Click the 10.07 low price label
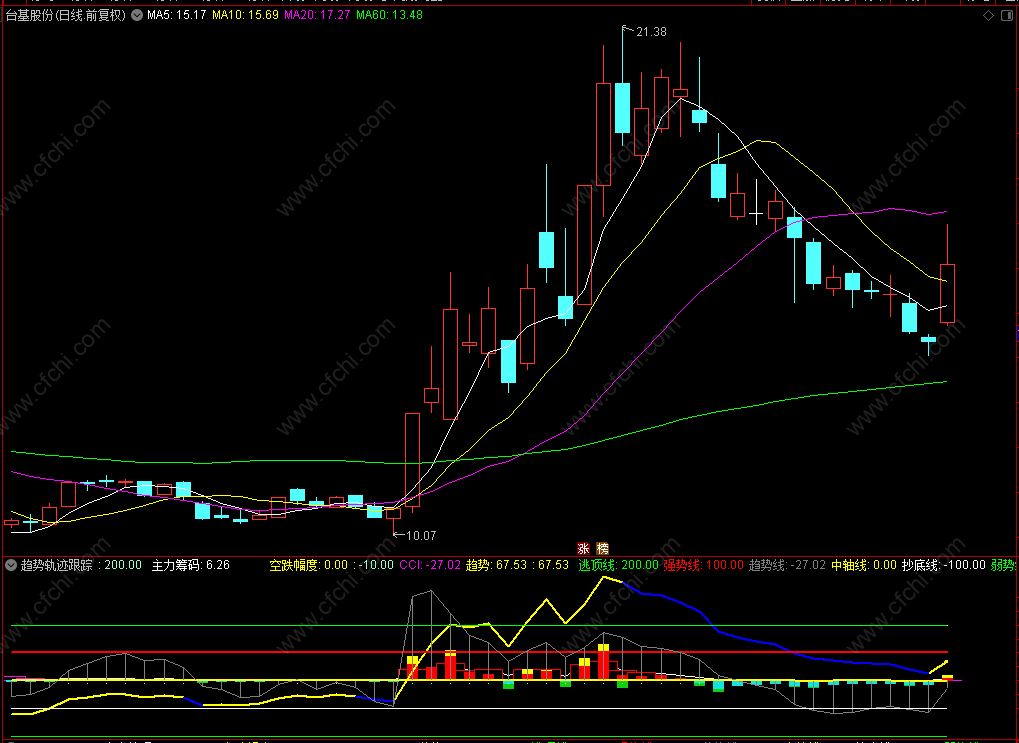This screenshot has height=743, width=1019. [x=421, y=536]
